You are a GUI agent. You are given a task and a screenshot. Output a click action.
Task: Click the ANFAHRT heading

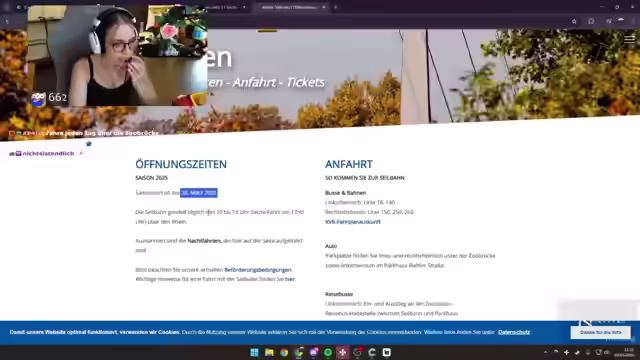point(349,164)
